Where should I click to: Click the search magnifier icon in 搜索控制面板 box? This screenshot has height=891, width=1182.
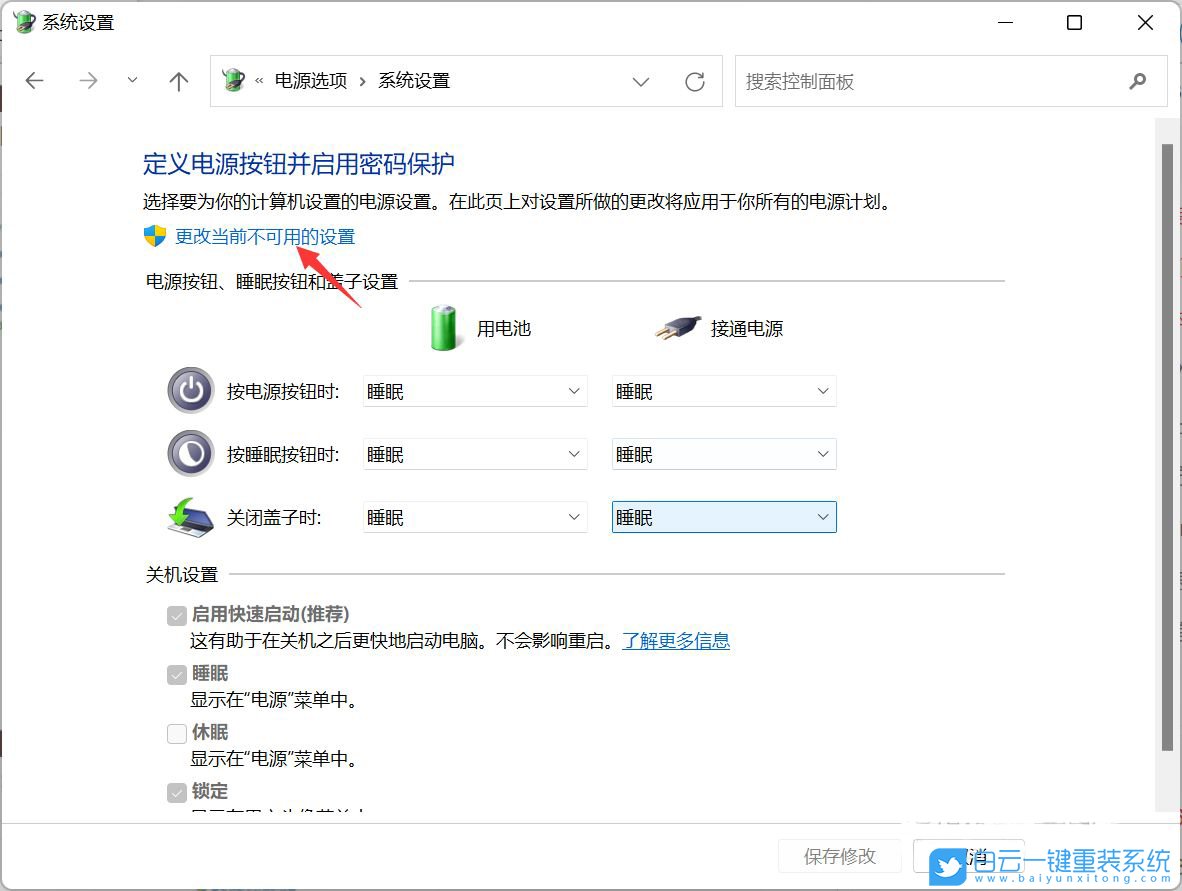coord(1138,81)
